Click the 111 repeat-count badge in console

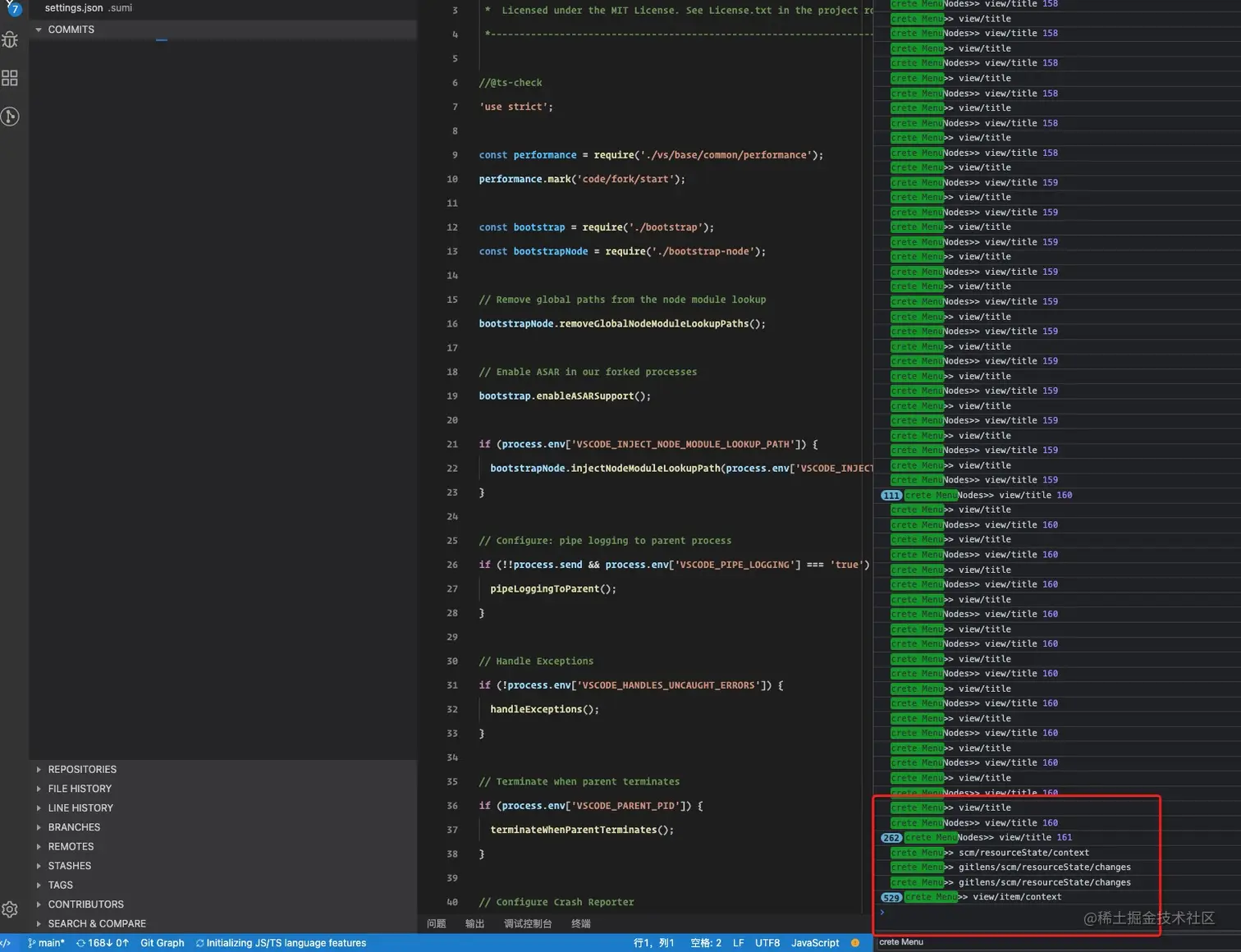tap(891, 495)
